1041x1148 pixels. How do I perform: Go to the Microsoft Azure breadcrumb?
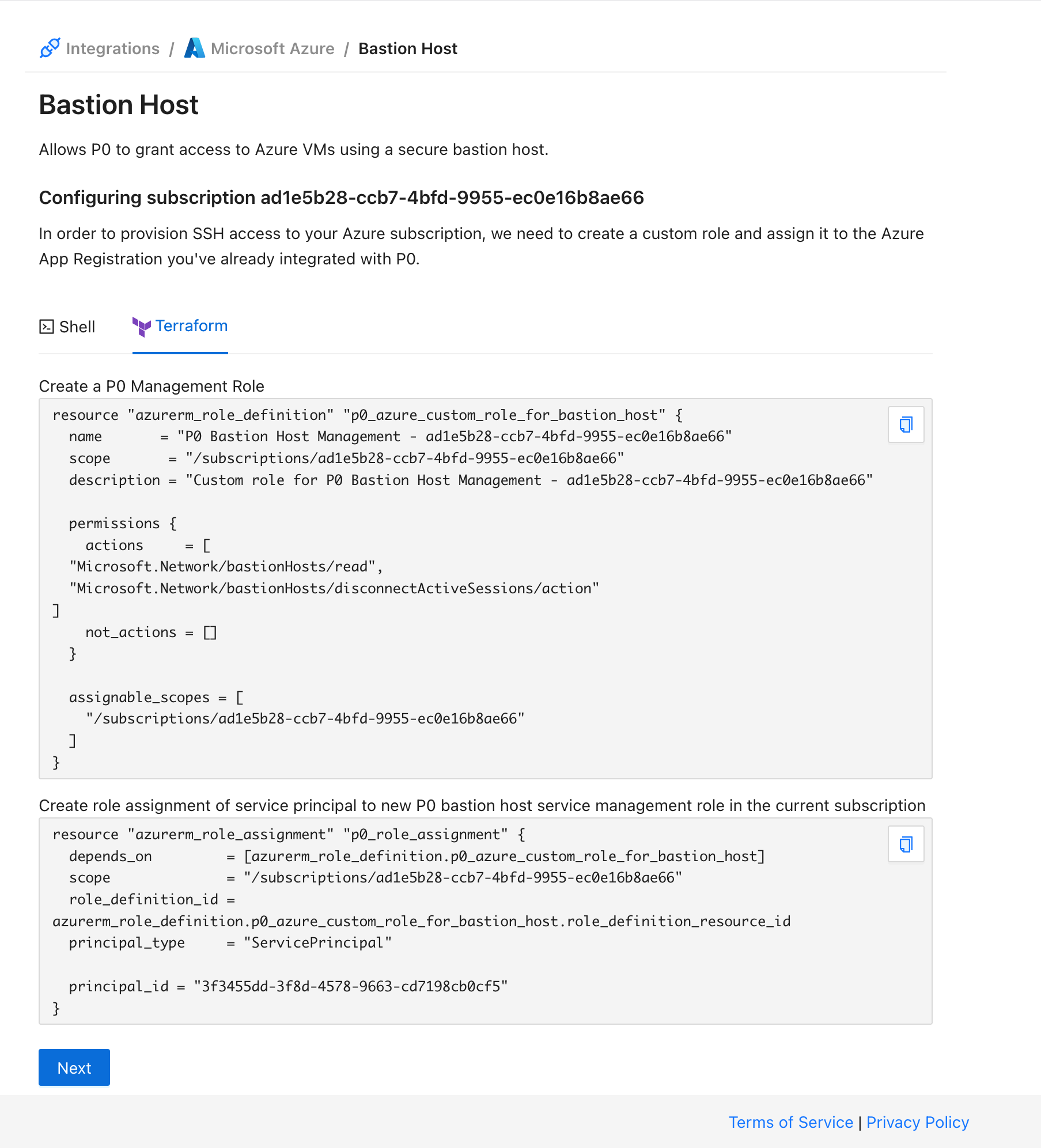click(272, 48)
